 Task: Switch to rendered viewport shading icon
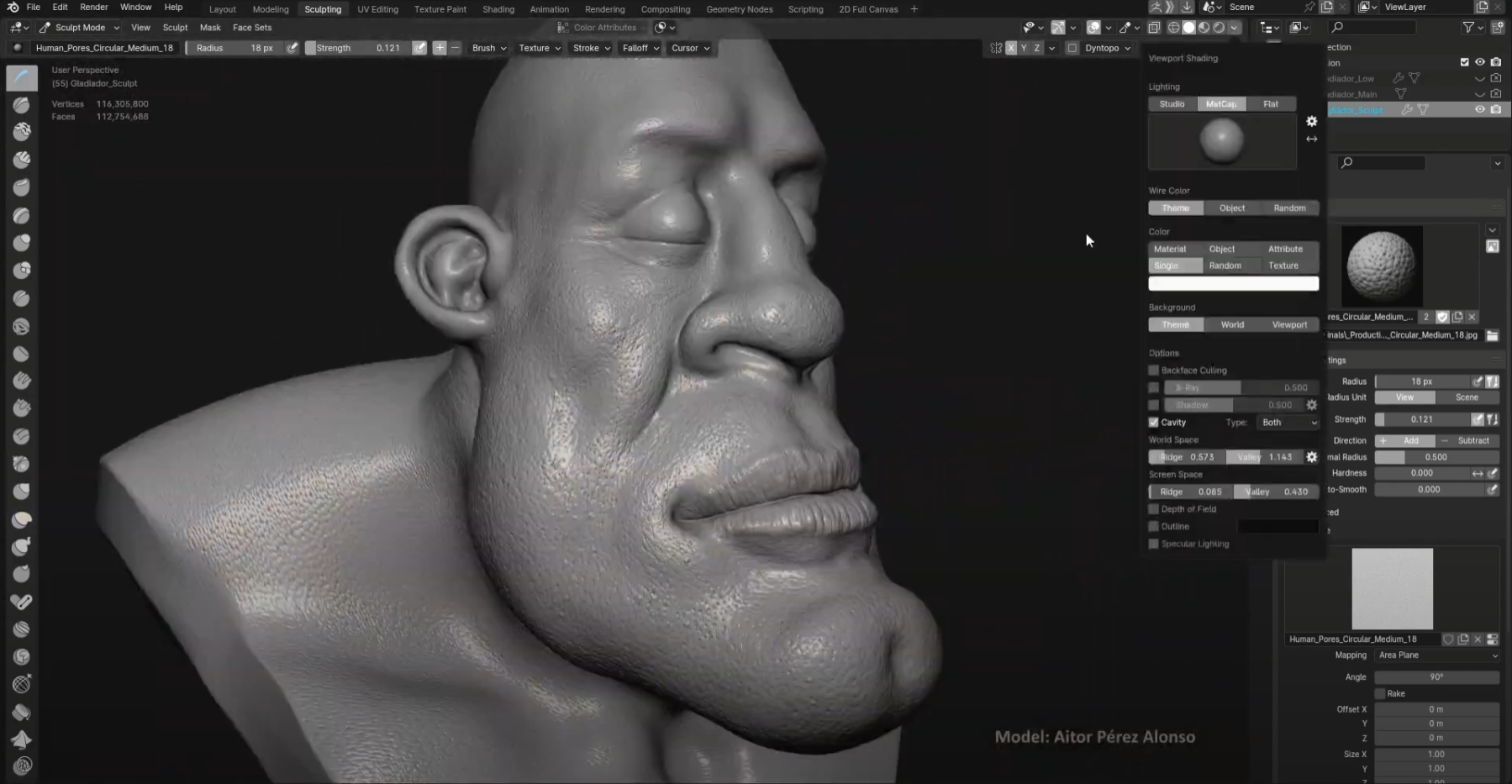pyautogui.click(x=1219, y=27)
